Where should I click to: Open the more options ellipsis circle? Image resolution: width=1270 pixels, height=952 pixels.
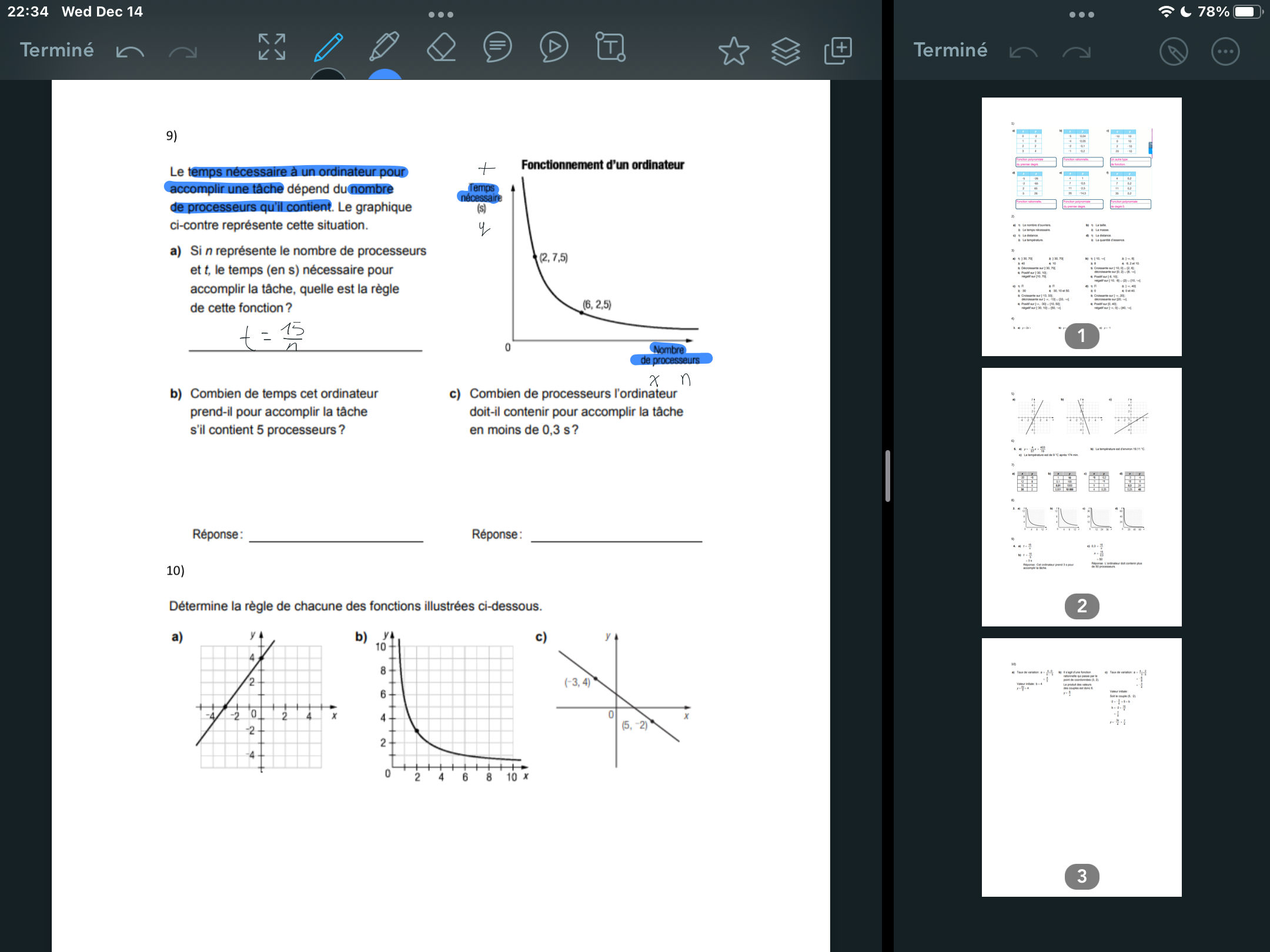pyautogui.click(x=1225, y=52)
